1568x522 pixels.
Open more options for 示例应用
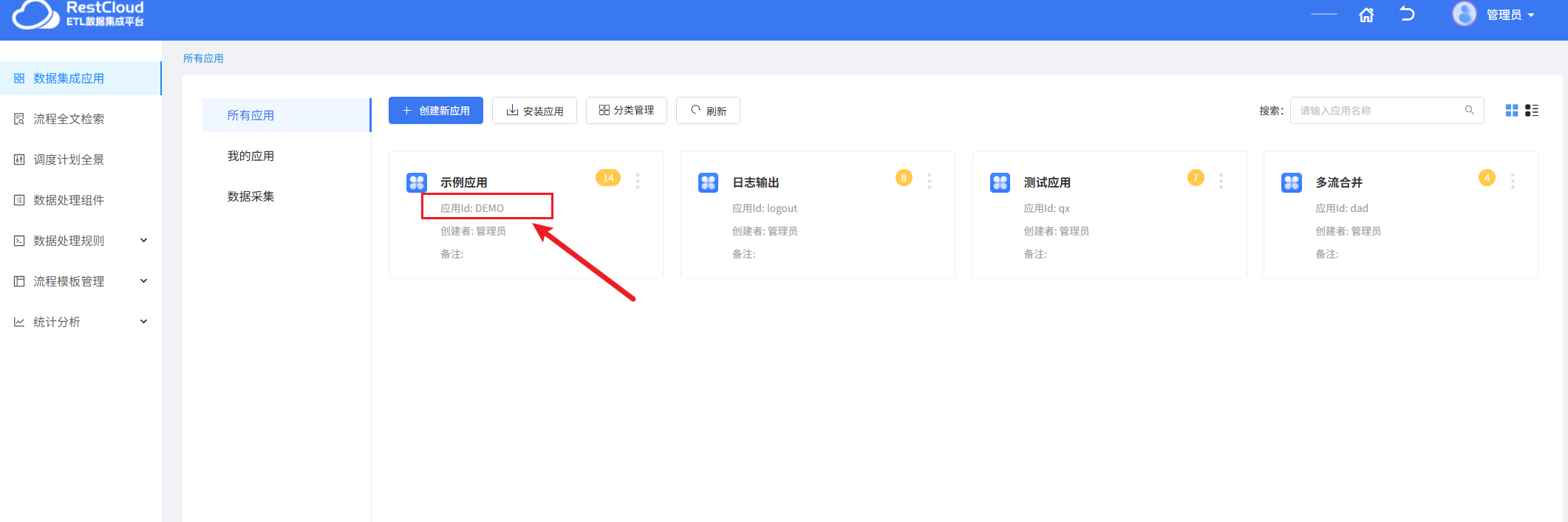click(638, 181)
